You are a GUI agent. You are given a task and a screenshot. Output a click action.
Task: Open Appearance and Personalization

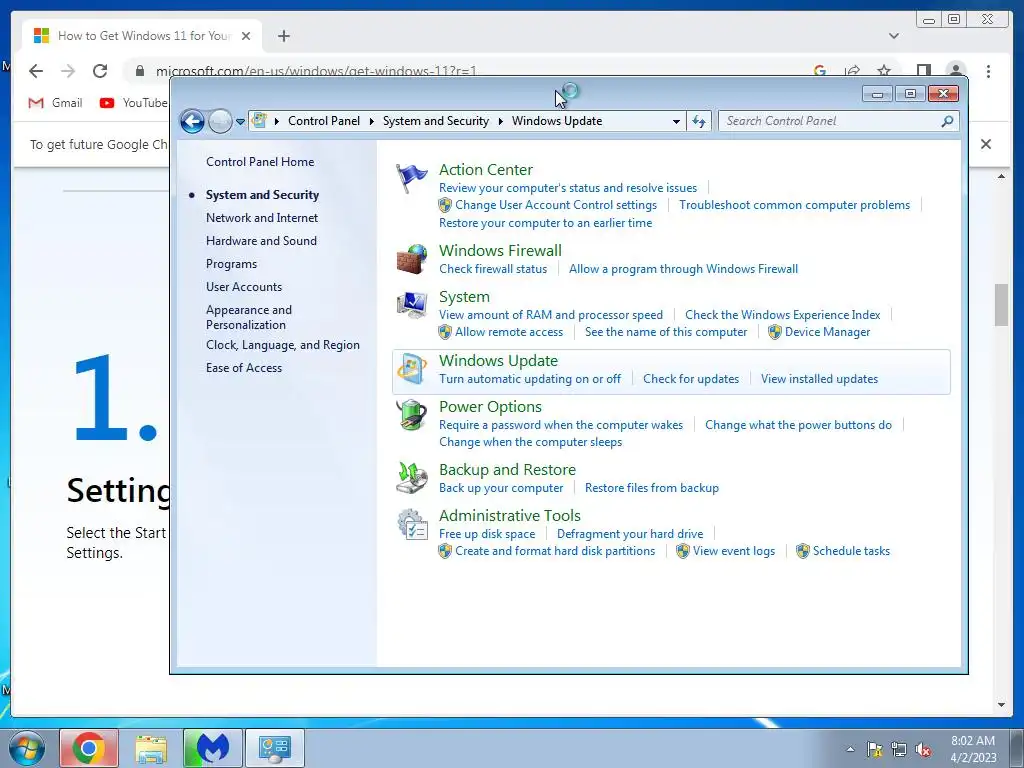pos(249,317)
